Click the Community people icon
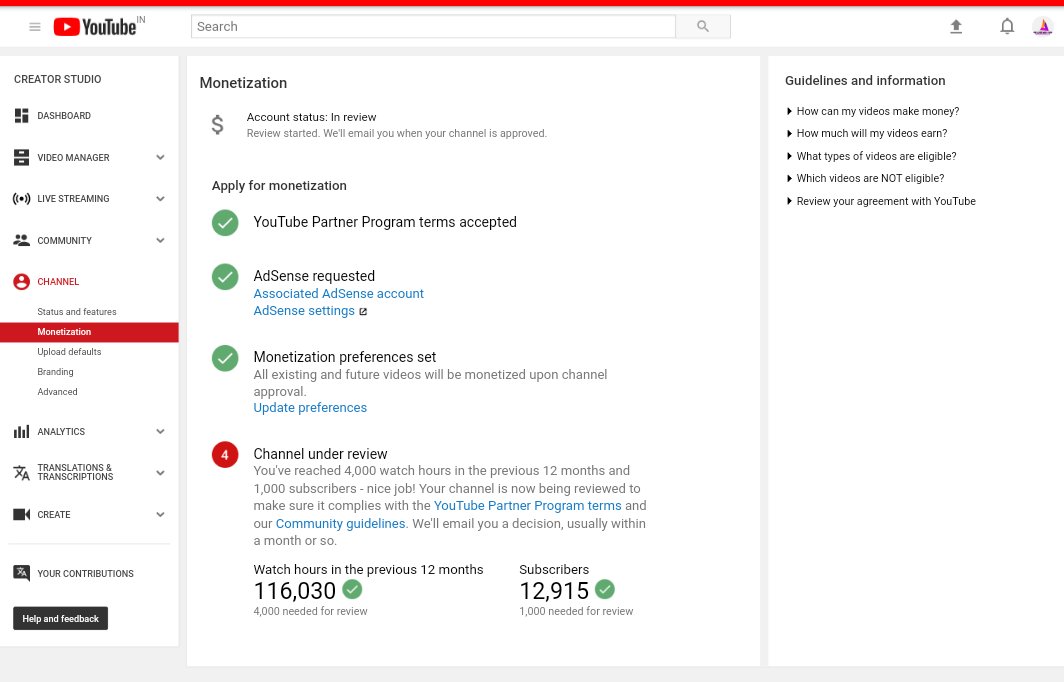Viewport: 1064px width, 682px height. point(22,240)
